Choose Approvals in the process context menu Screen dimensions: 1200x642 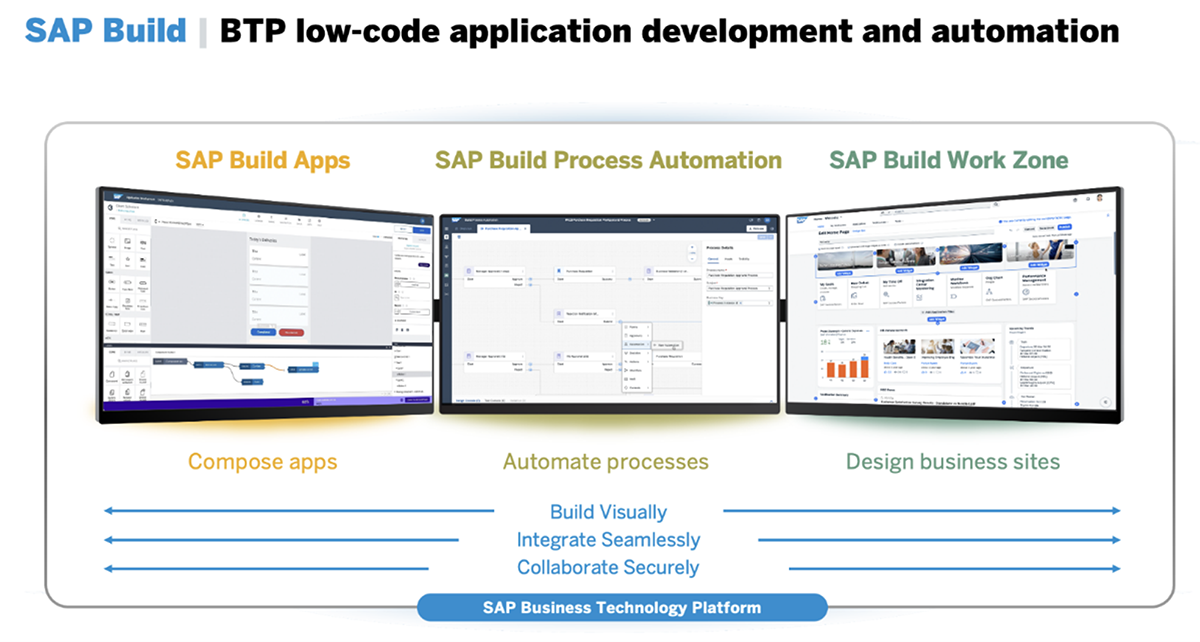pyautogui.click(x=637, y=336)
